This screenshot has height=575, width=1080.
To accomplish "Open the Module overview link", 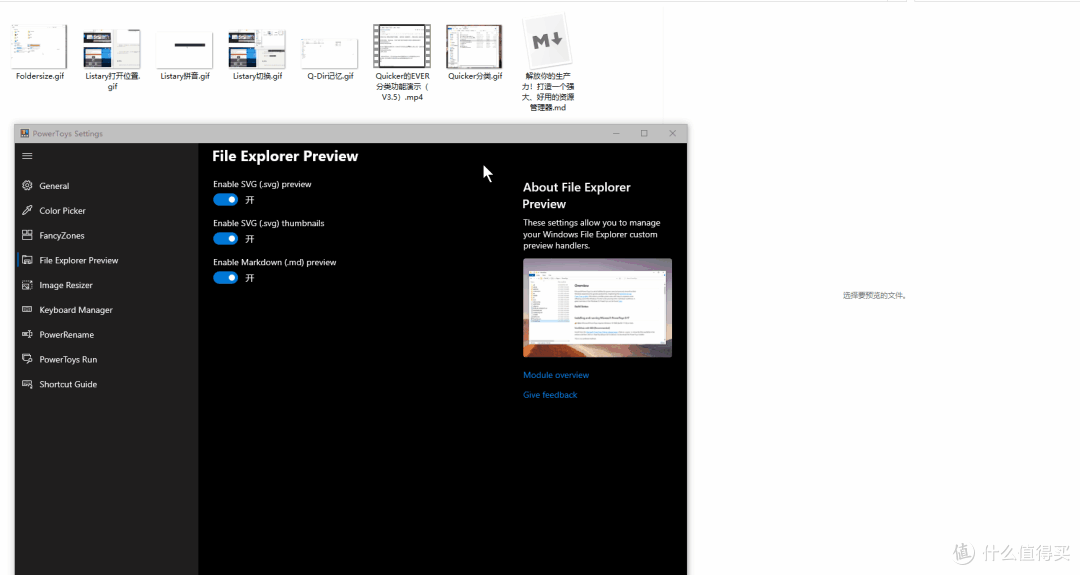I will coord(556,375).
